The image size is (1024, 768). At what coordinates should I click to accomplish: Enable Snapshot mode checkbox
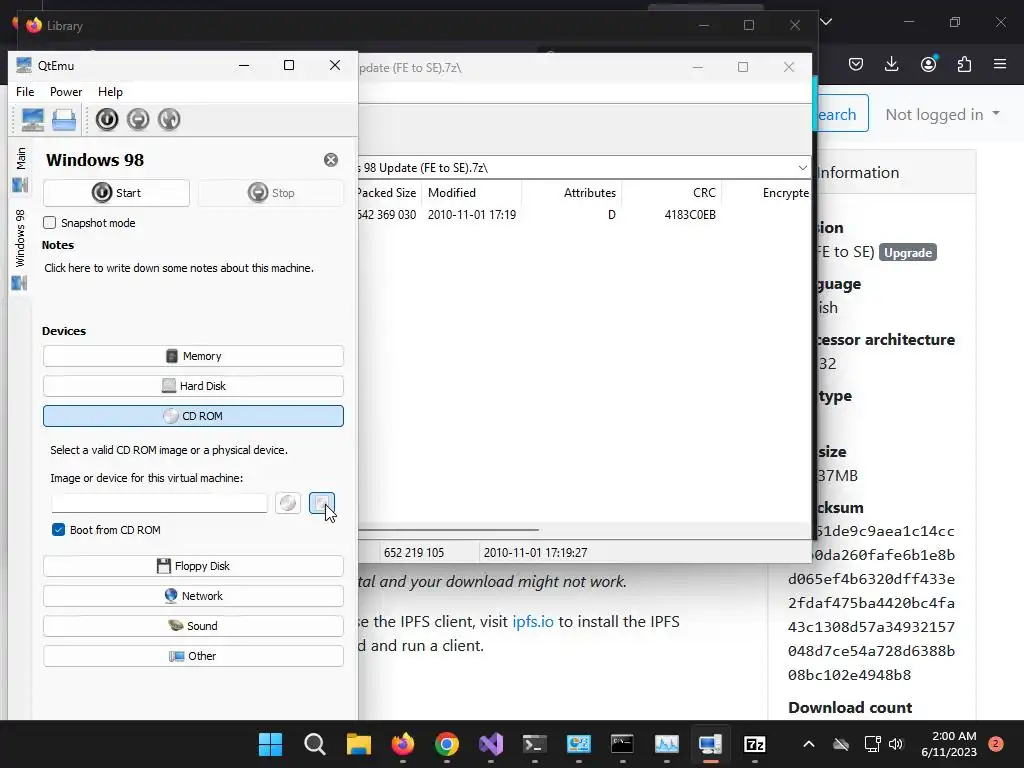coord(50,223)
